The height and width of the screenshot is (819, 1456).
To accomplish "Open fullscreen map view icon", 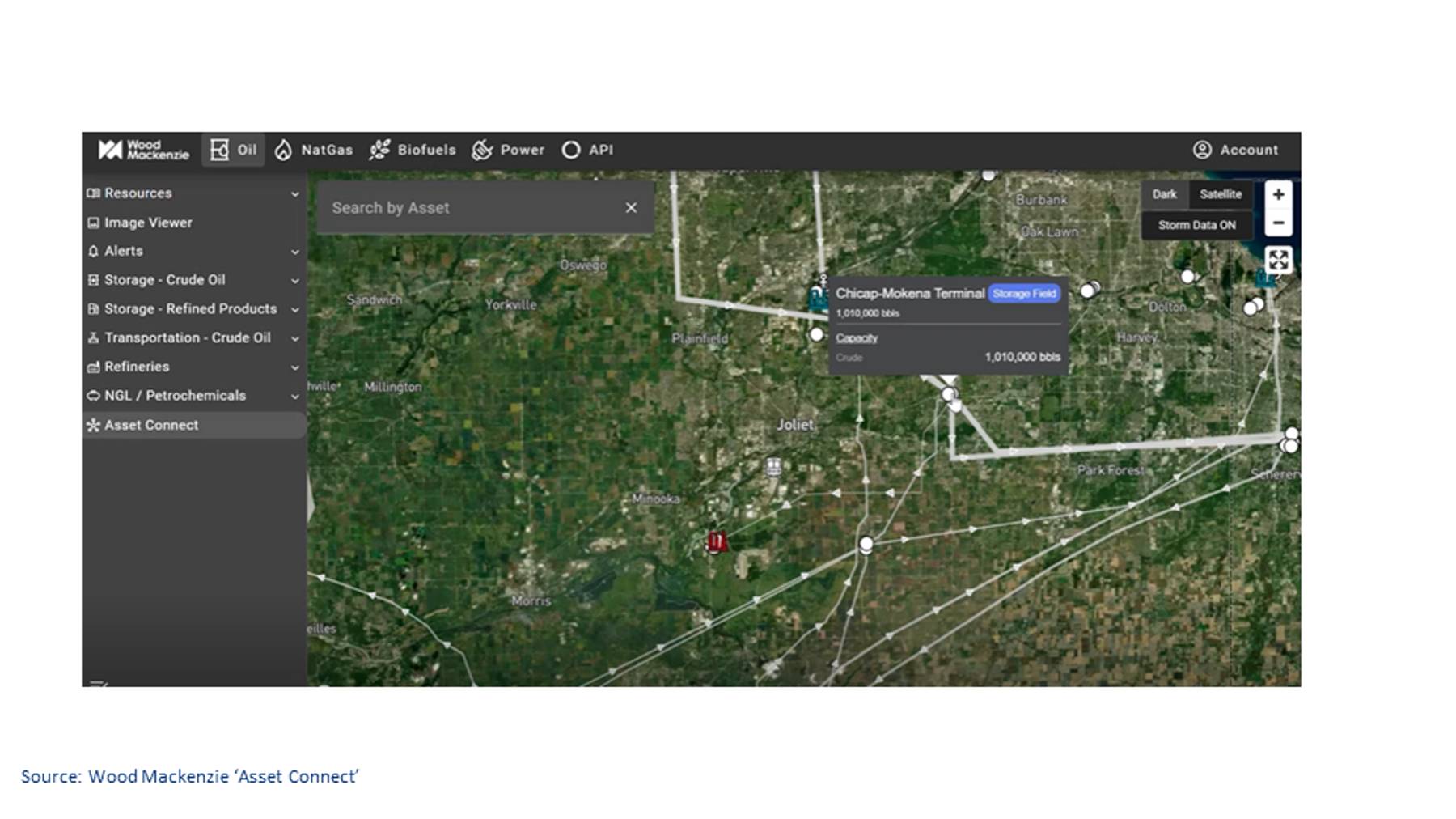I will [x=1278, y=260].
